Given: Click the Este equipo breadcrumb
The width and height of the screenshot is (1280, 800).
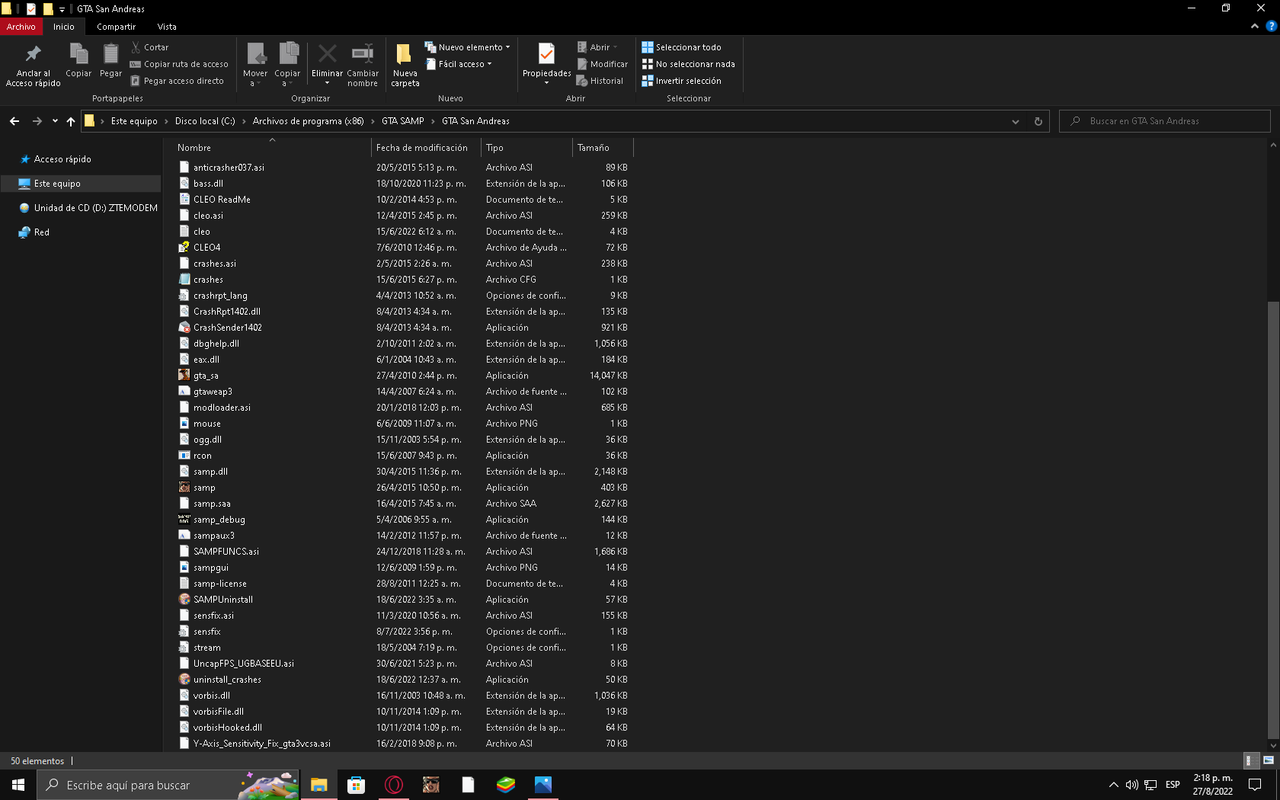Looking at the screenshot, I should 134,121.
